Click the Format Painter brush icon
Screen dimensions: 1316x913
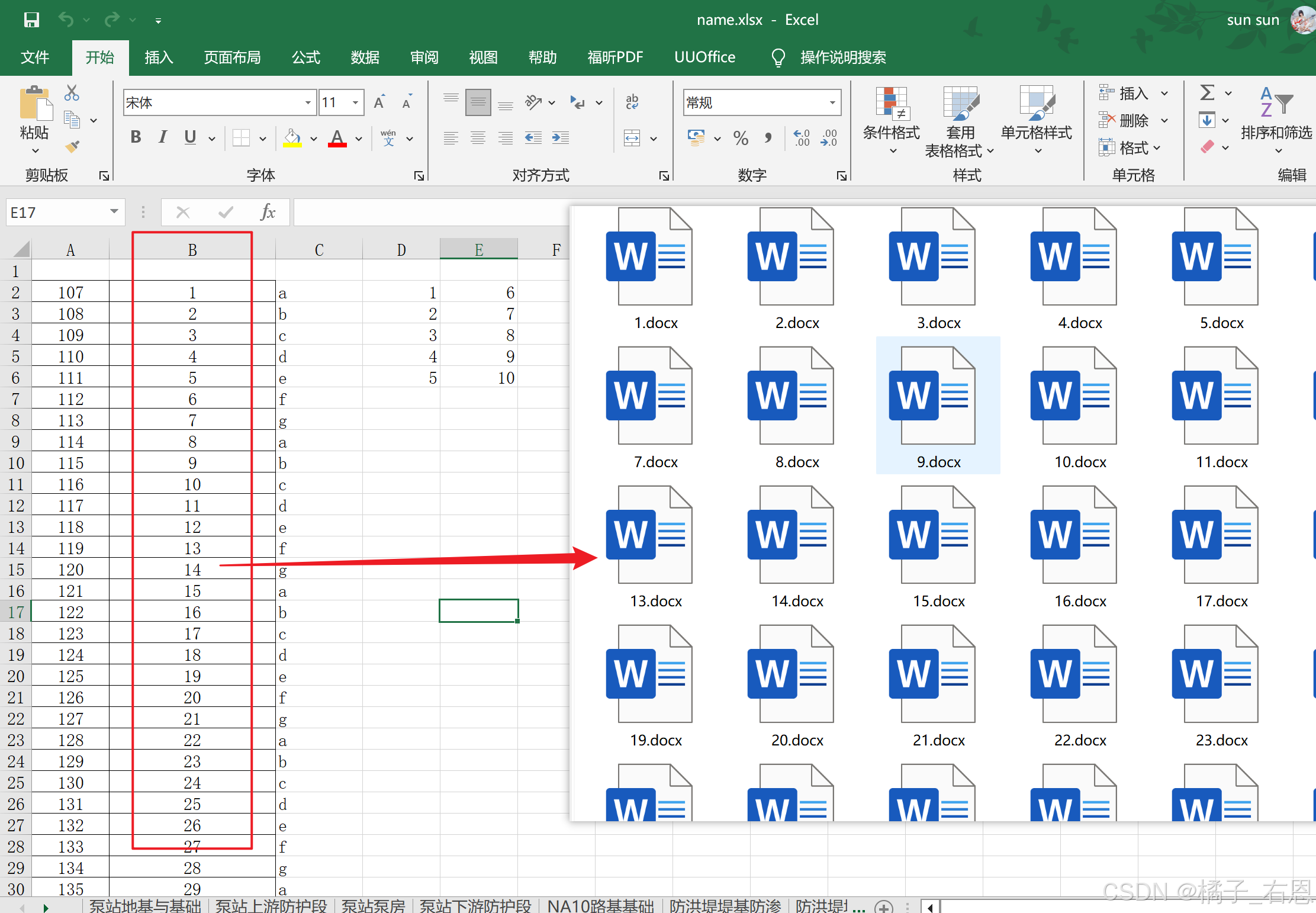click(x=72, y=146)
